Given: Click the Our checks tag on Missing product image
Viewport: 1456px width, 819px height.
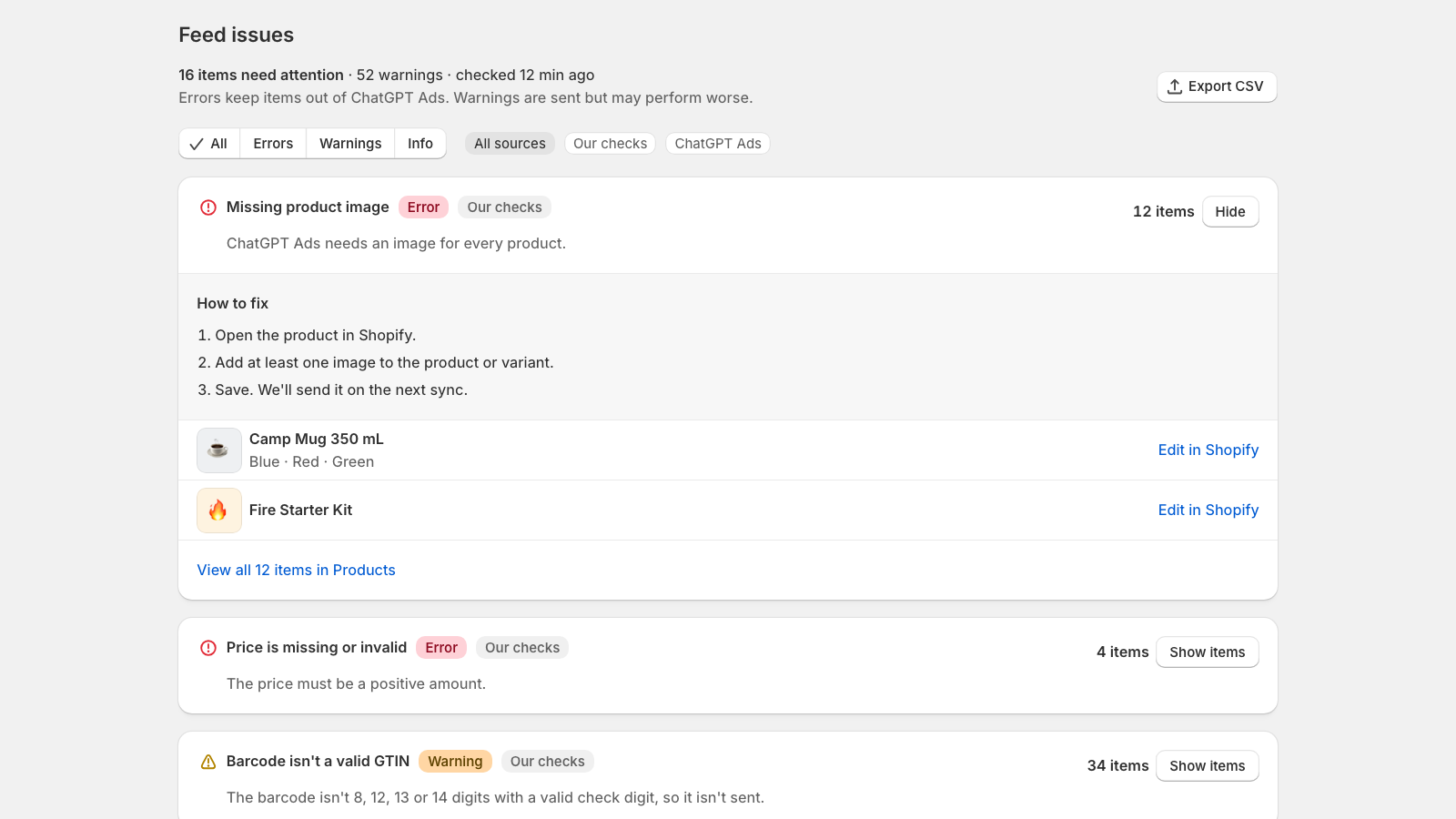Looking at the screenshot, I should [504, 207].
